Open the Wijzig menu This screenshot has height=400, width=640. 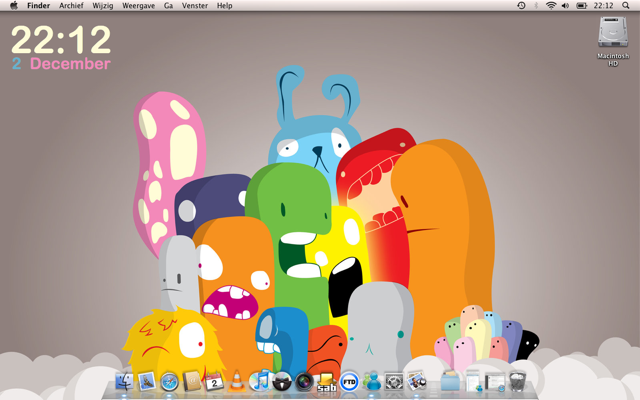click(103, 6)
